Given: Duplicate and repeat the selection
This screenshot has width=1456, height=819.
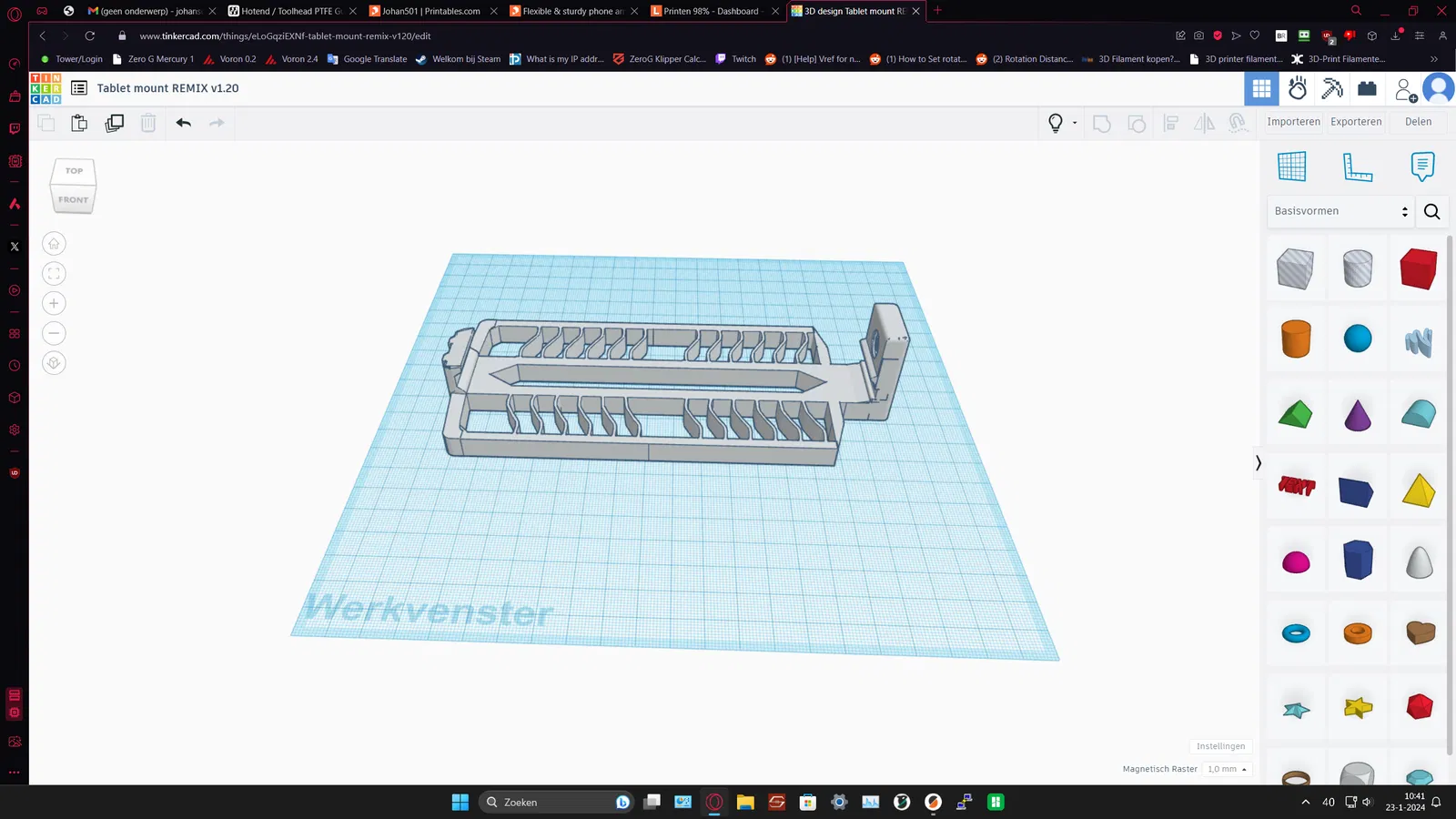Looking at the screenshot, I should tap(115, 123).
